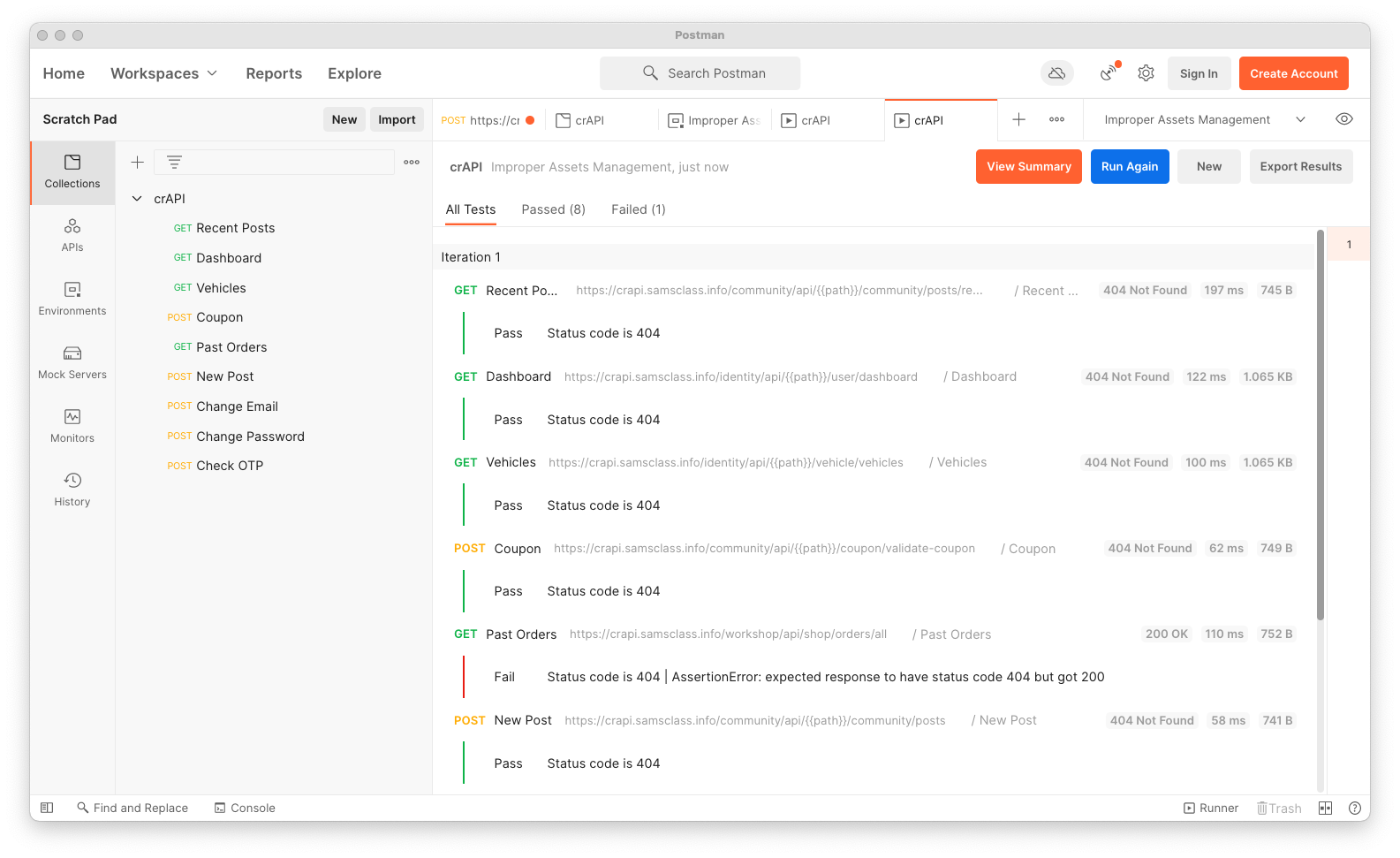Click View Summary button
This screenshot has height=858, width=1400.
pos(1029,166)
